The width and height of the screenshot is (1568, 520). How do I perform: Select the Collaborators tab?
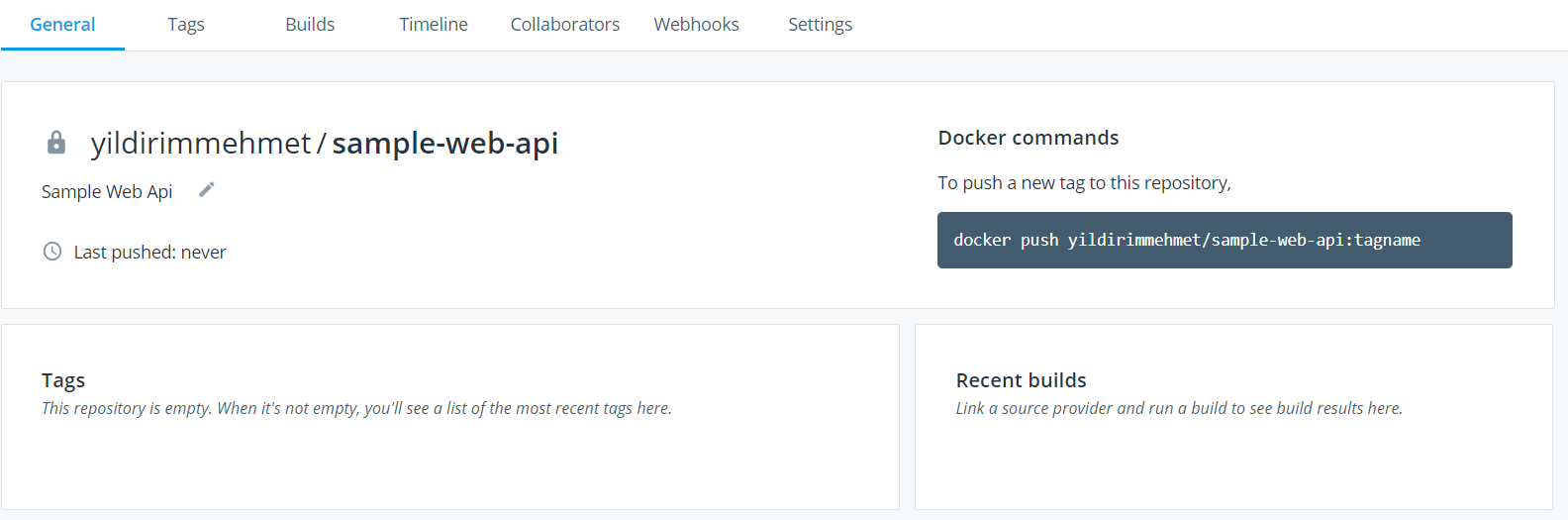(565, 25)
